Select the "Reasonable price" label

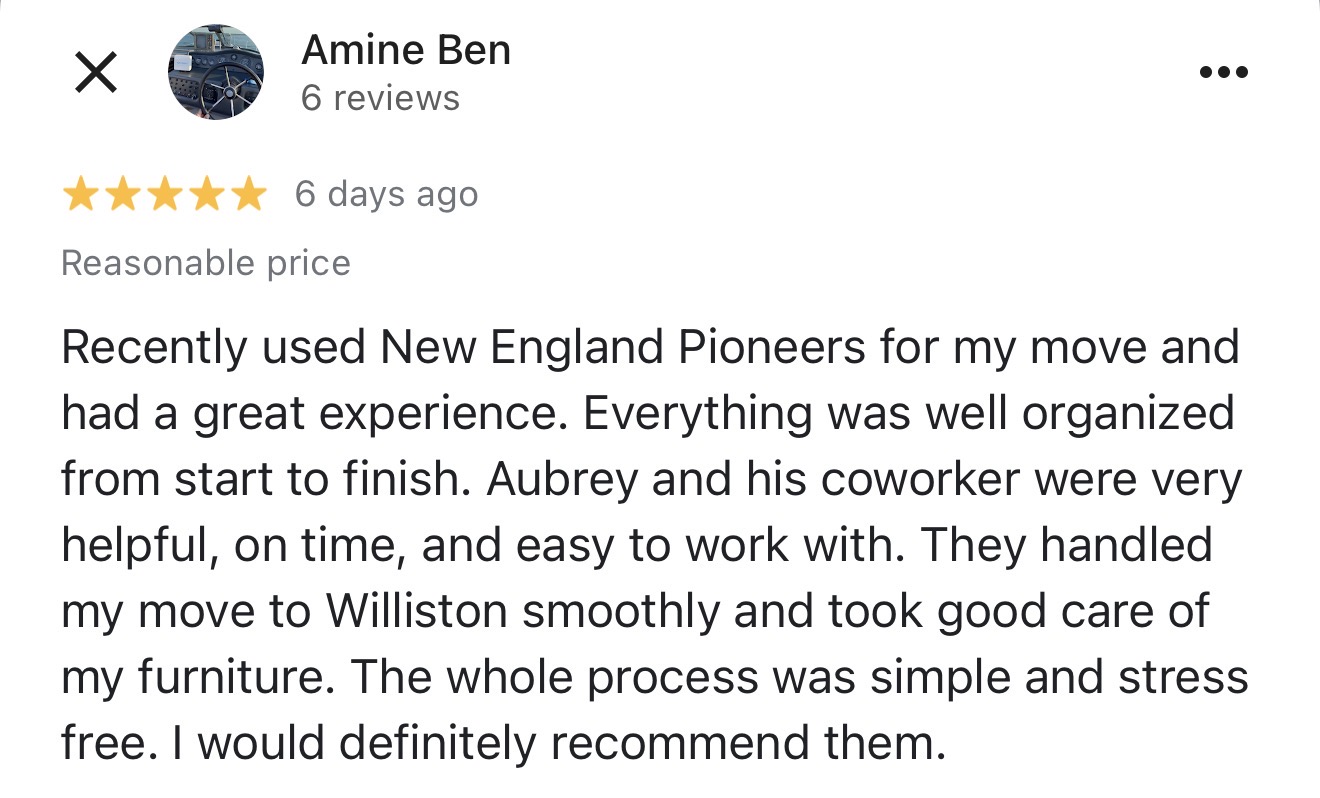pos(206,263)
